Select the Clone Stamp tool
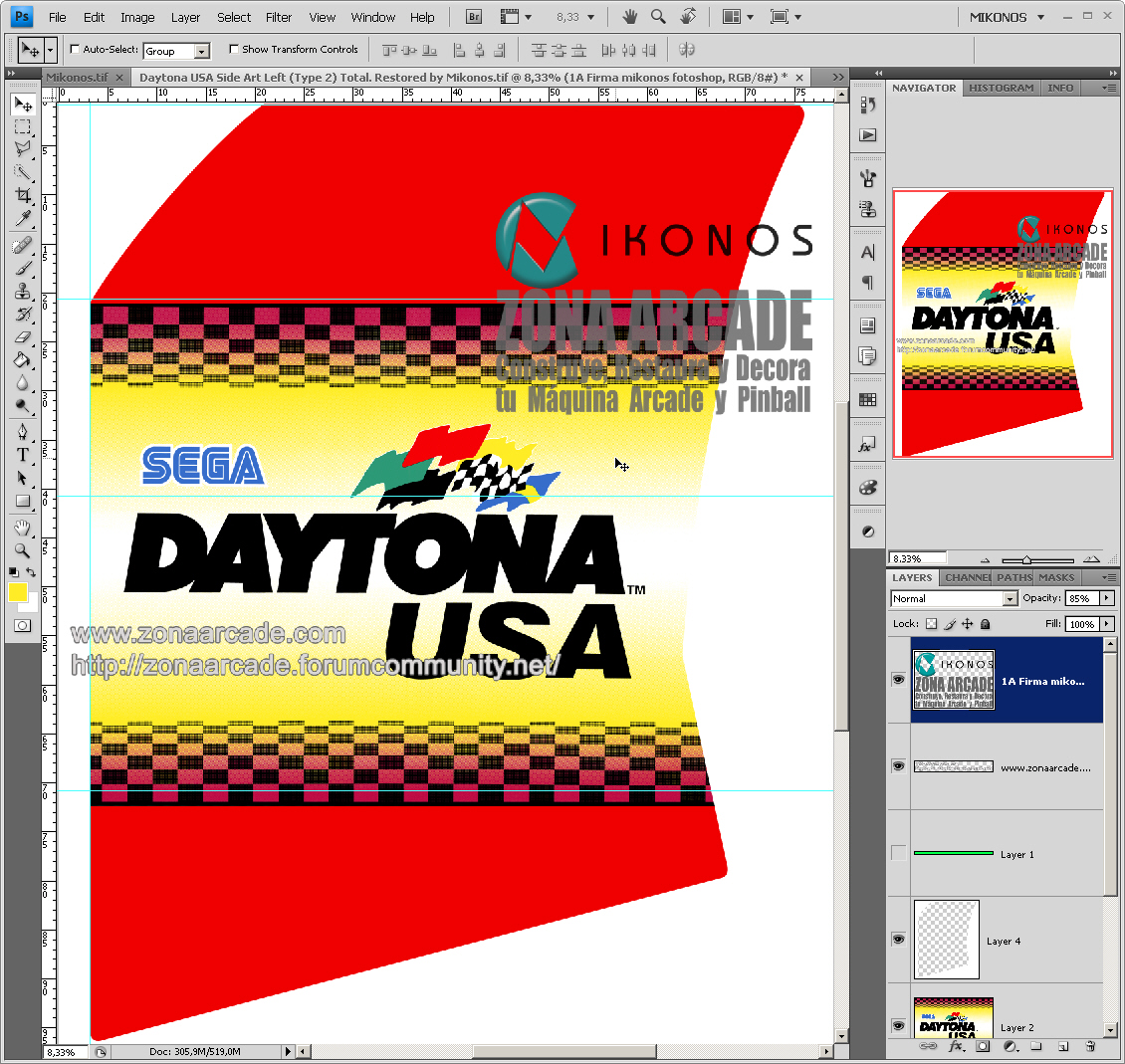 point(23,292)
